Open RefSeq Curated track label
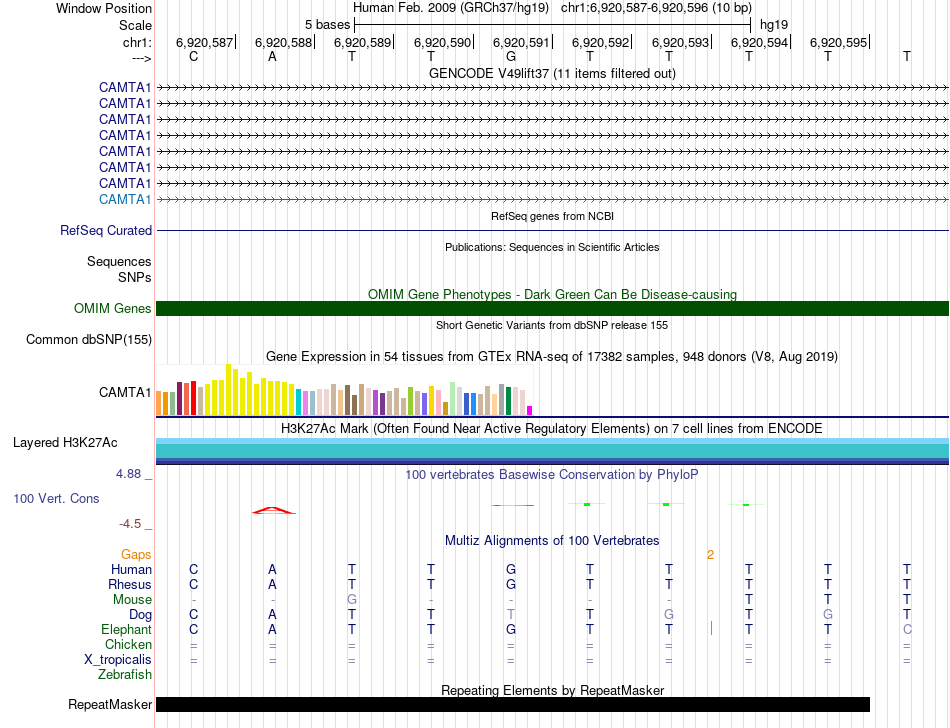 click(105, 230)
